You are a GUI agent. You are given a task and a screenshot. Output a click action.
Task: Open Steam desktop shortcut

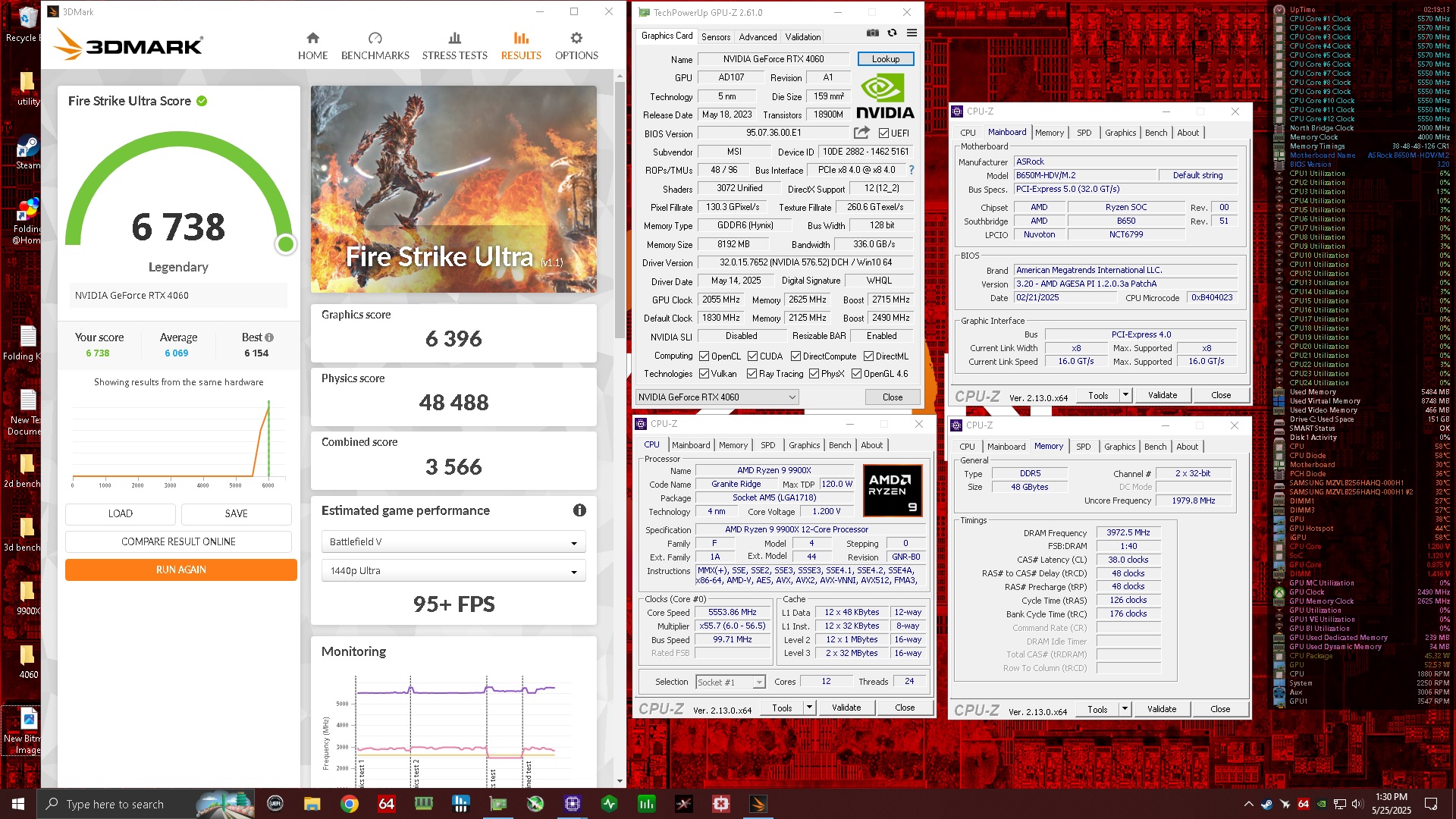click(x=27, y=152)
